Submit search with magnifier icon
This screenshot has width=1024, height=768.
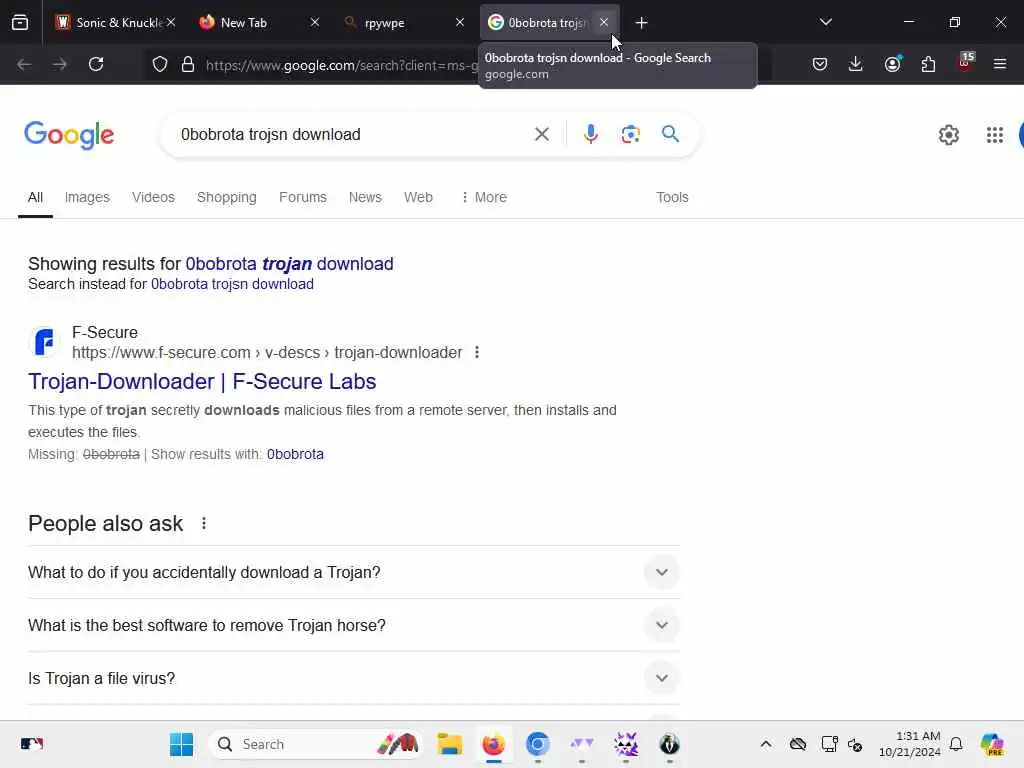point(670,135)
